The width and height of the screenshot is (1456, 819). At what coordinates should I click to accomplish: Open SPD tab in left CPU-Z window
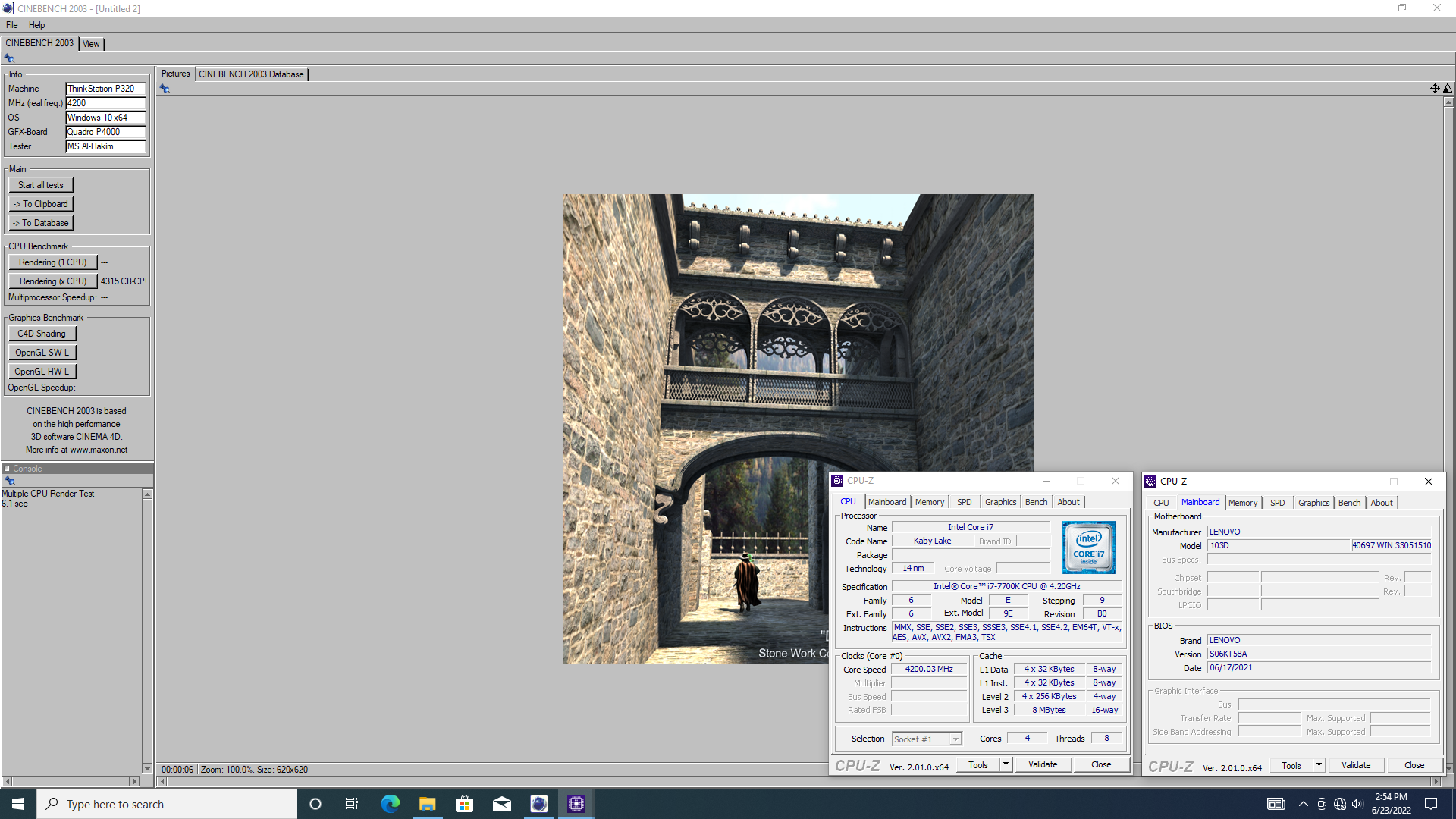click(x=964, y=502)
